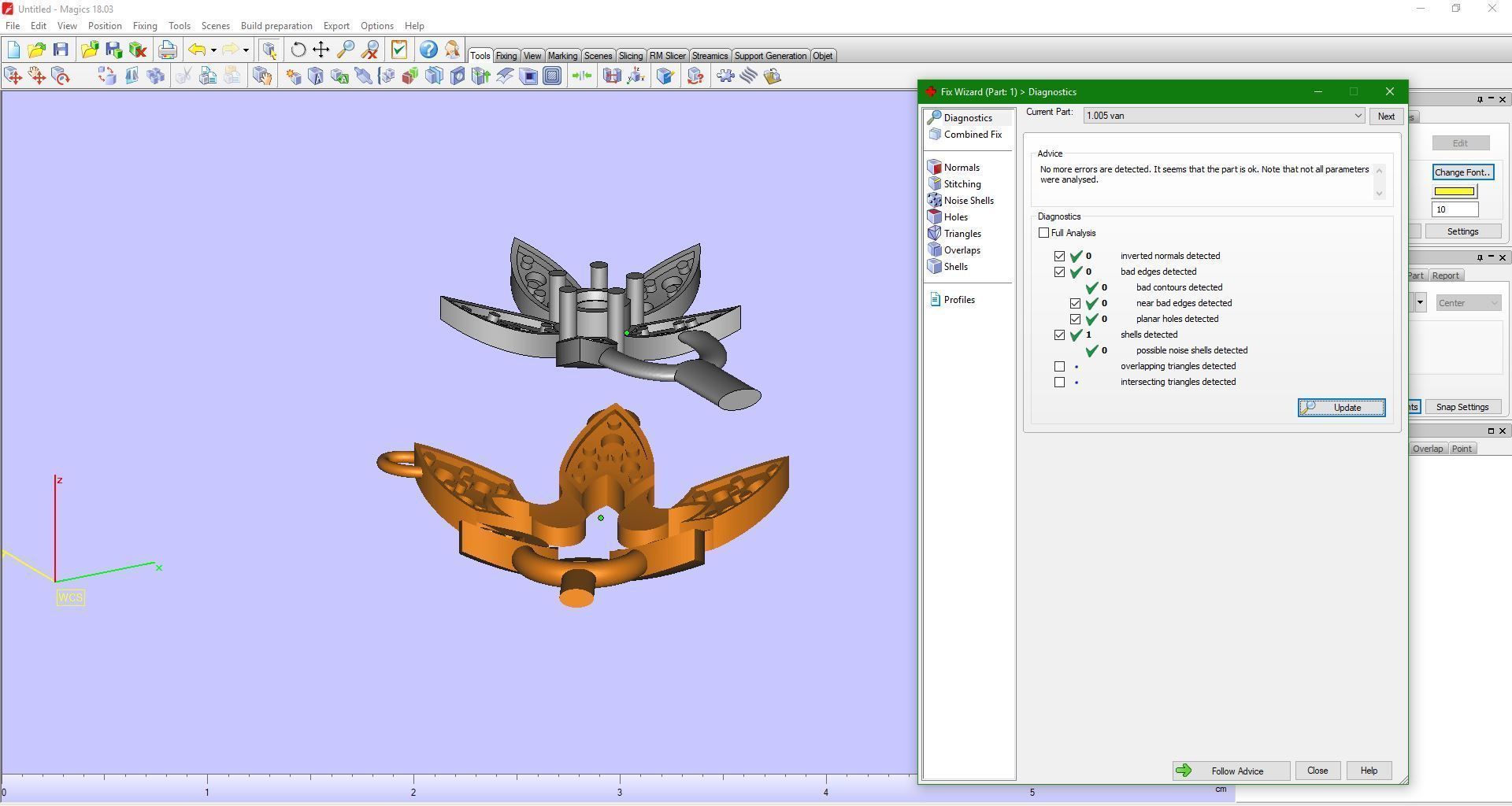Open the Build preparation menu

point(276,26)
